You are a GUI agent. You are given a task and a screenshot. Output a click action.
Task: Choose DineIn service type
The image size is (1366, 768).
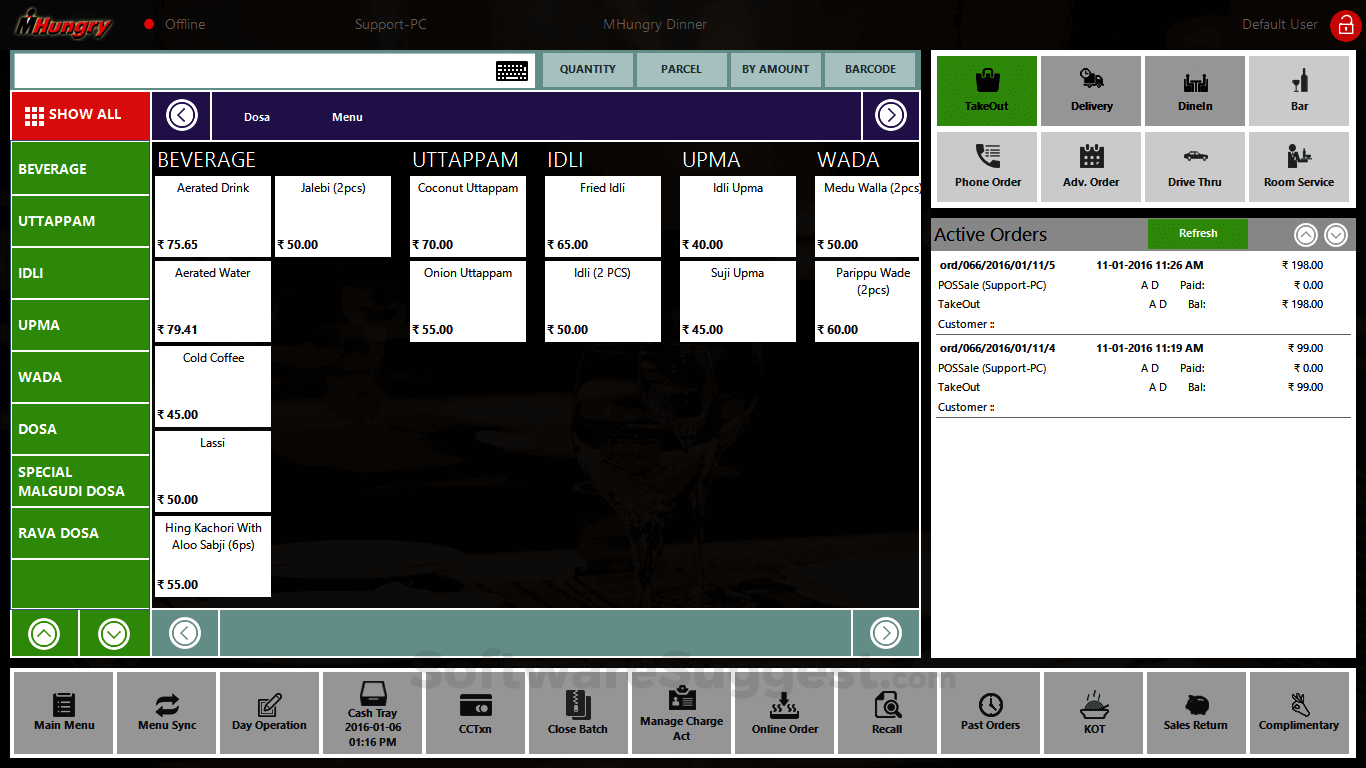1195,90
